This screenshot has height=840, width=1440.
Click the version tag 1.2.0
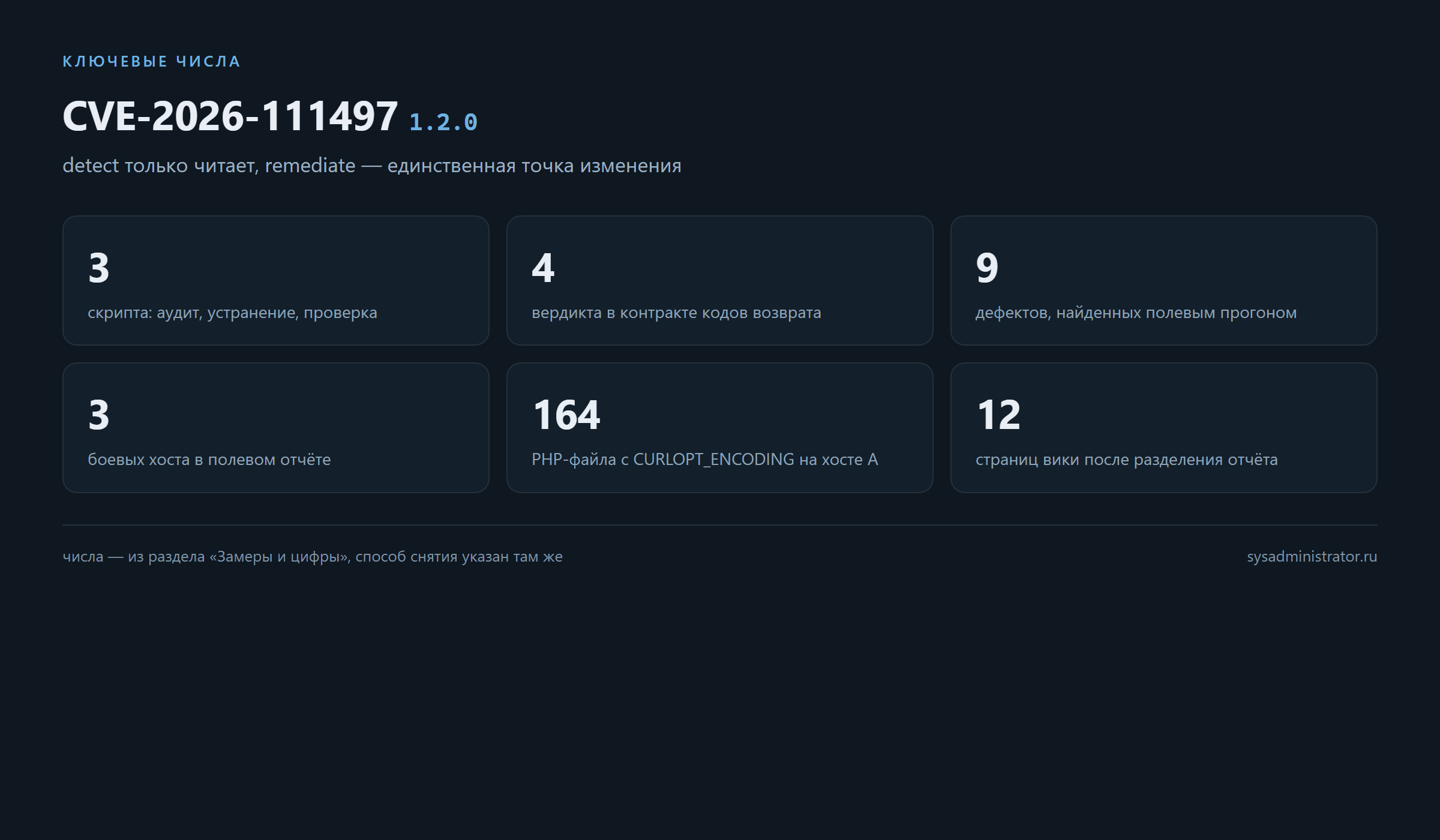(x=443, y=122)
